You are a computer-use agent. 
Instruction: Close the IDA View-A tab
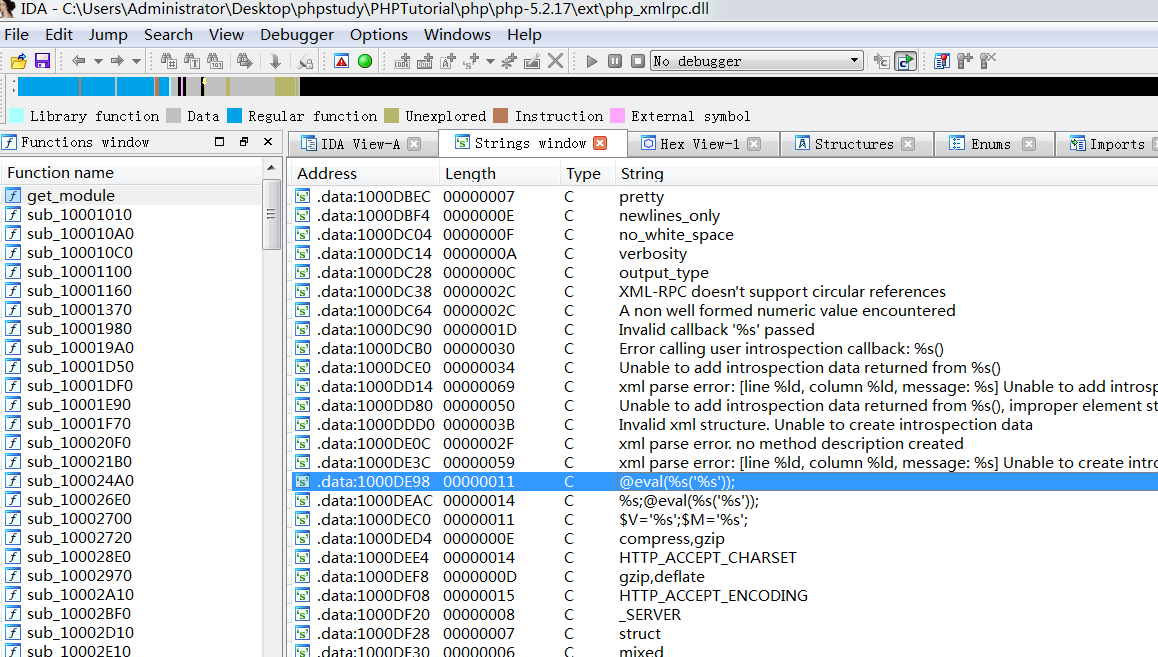414,144
